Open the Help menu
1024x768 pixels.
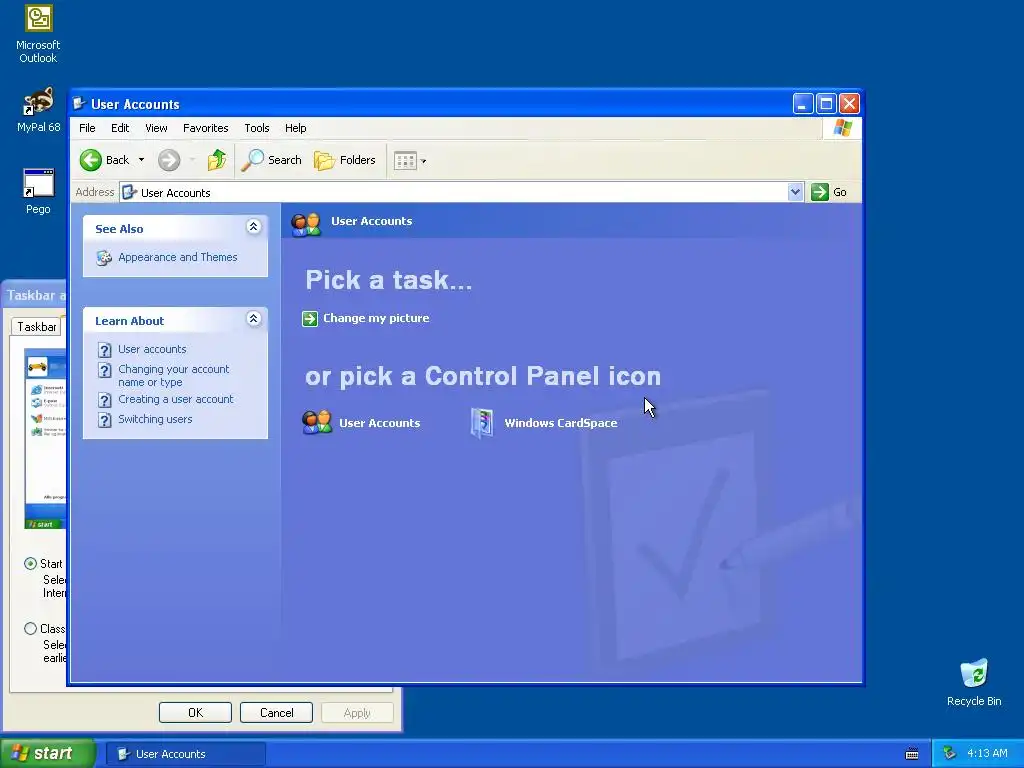click(x=295, y=128)
